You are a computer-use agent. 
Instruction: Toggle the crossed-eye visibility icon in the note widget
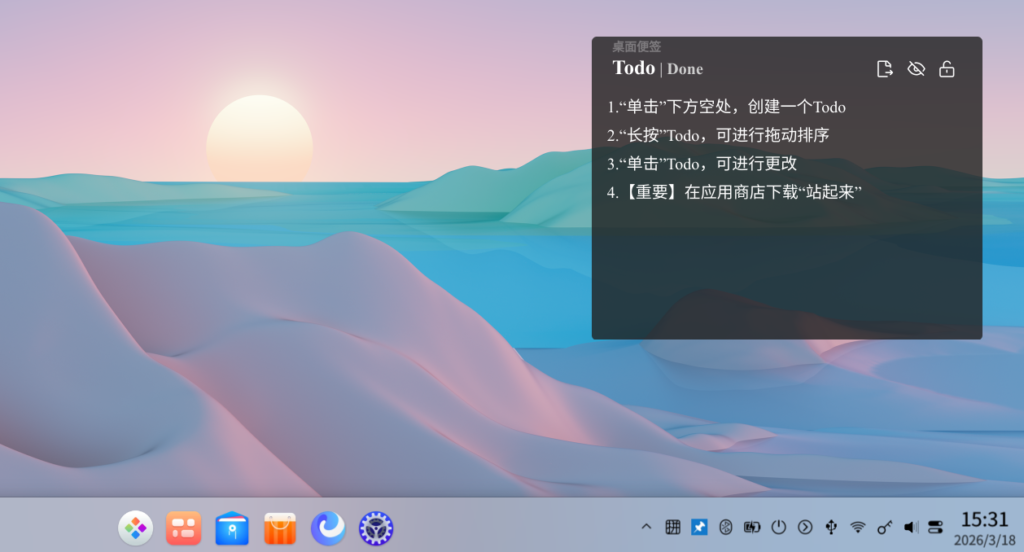(915, 69)
